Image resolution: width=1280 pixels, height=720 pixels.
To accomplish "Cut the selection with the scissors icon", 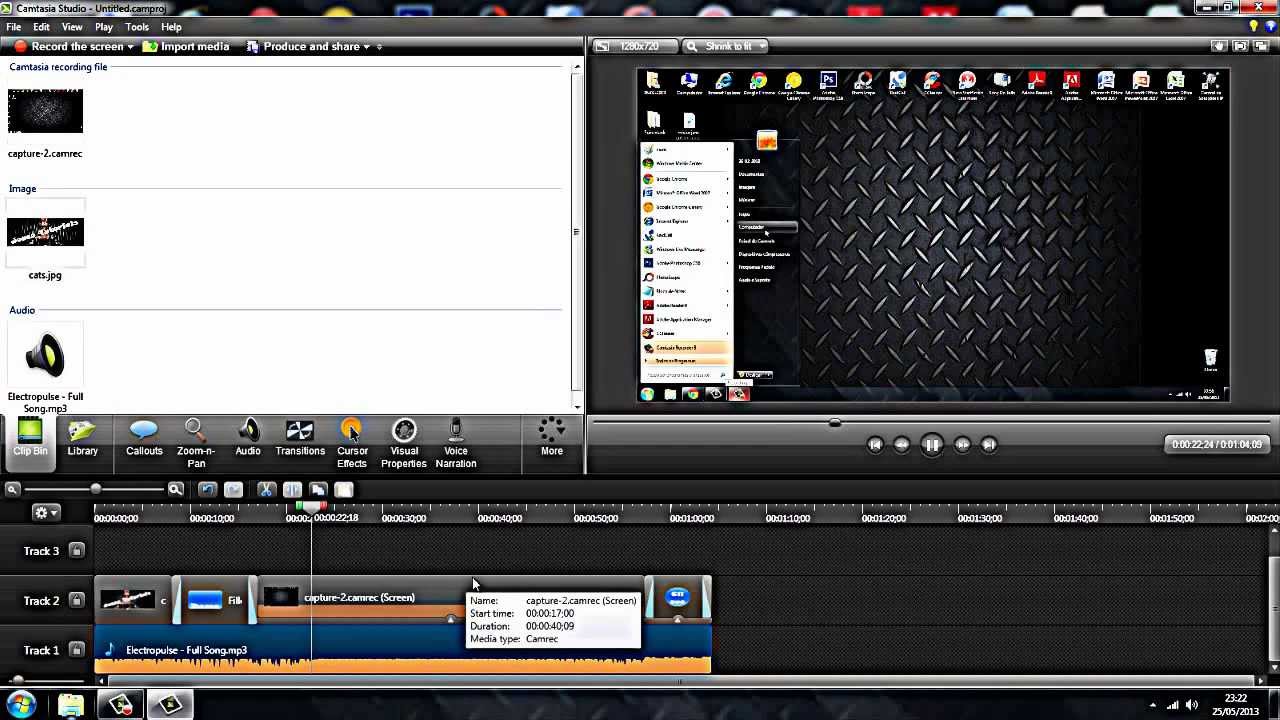I will coord(266,490).
